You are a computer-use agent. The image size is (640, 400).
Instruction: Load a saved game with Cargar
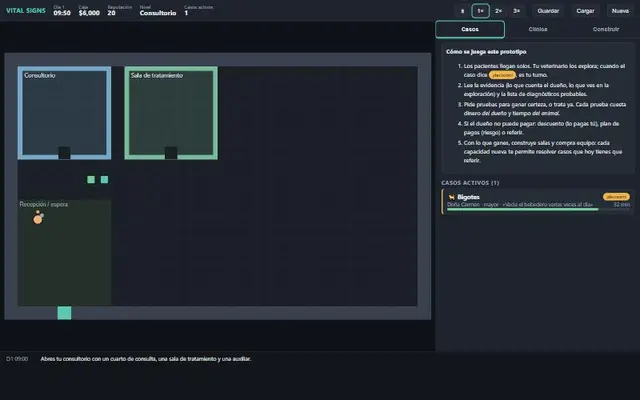click(x=585, y=11)
